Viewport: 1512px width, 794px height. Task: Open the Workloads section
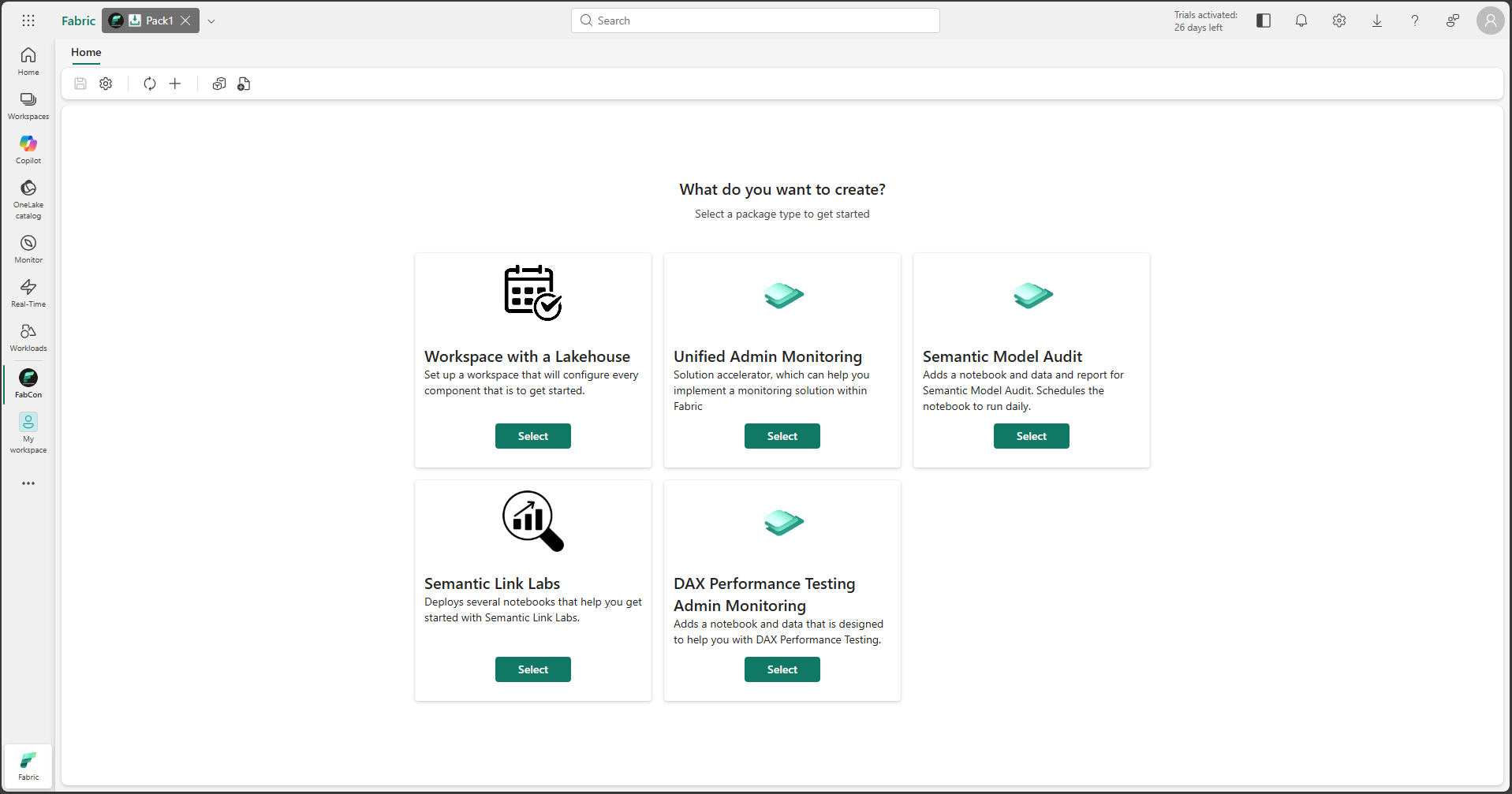tap(28, 337)
